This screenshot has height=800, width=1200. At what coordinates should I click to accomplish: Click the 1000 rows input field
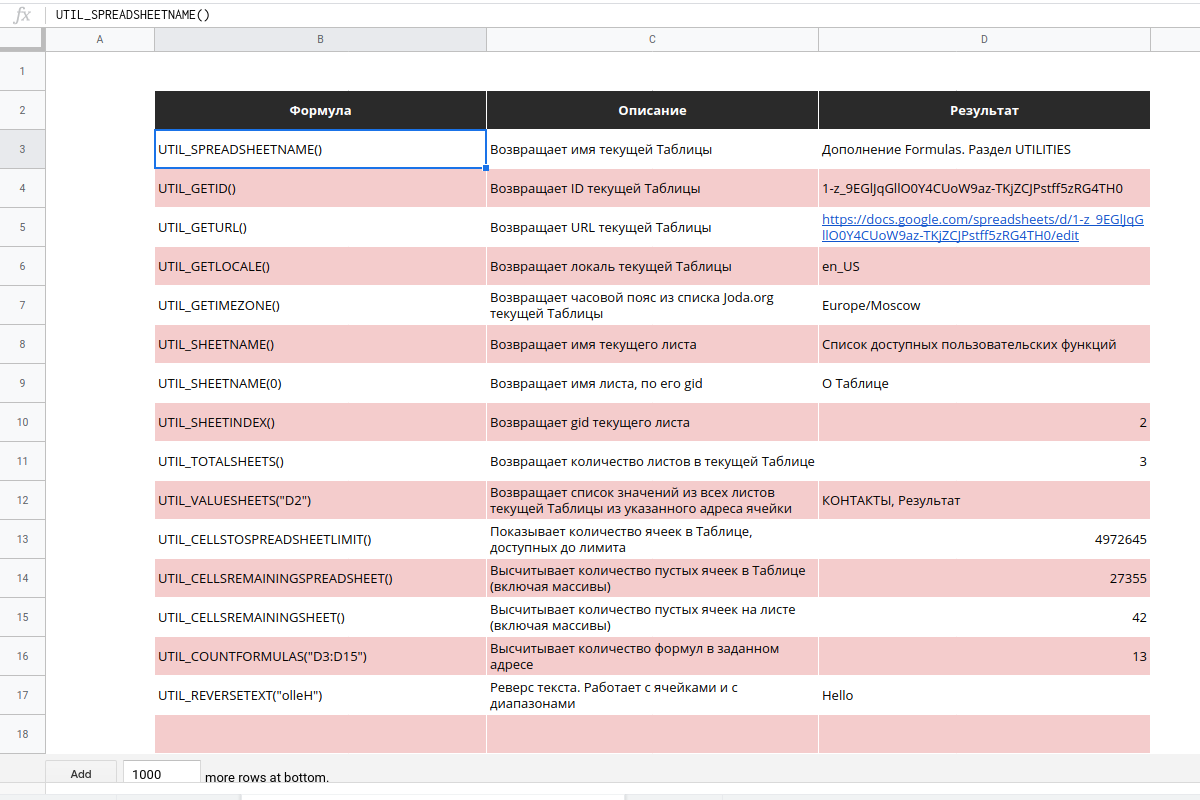160,772
